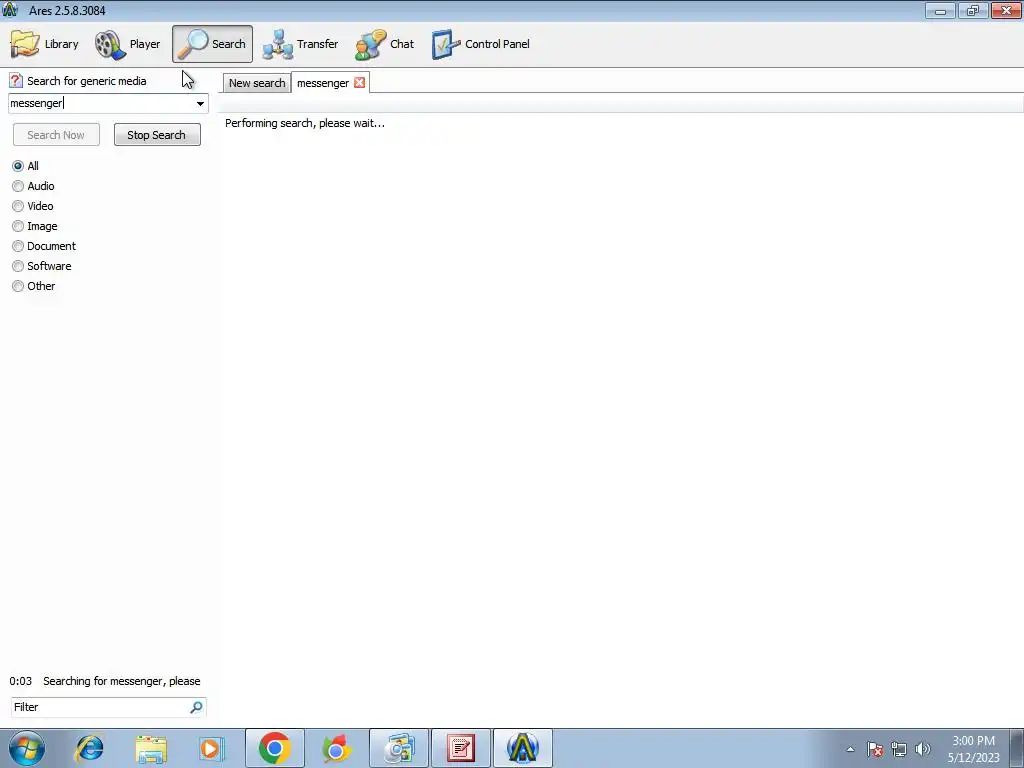Open the volume speaker tray icon
1024x768 pixels.
pos(923,749)
